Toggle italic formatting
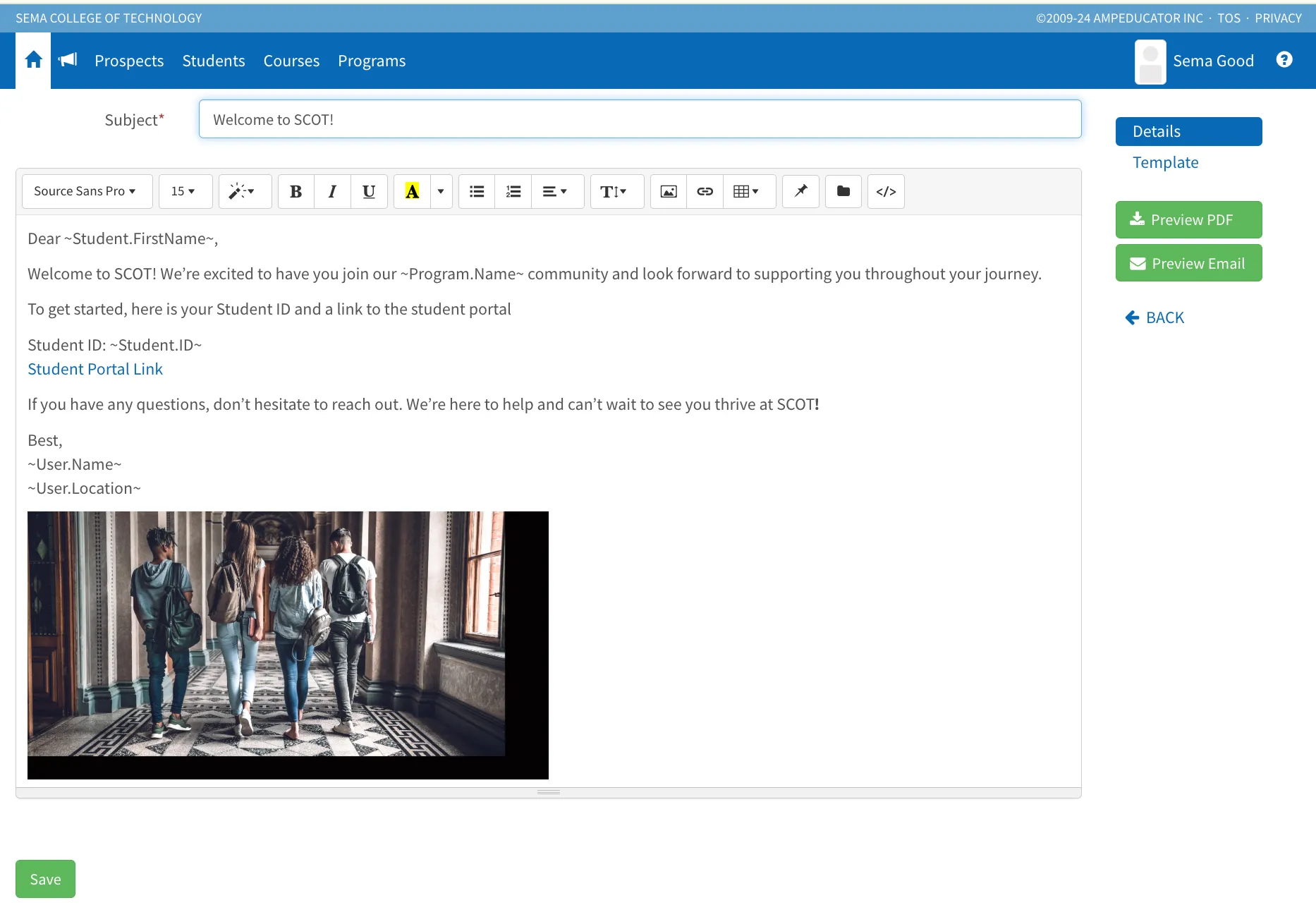Image resolution: width=1316 pixels, height=917 pixels. pyautogui.click(x=332, y=191)
